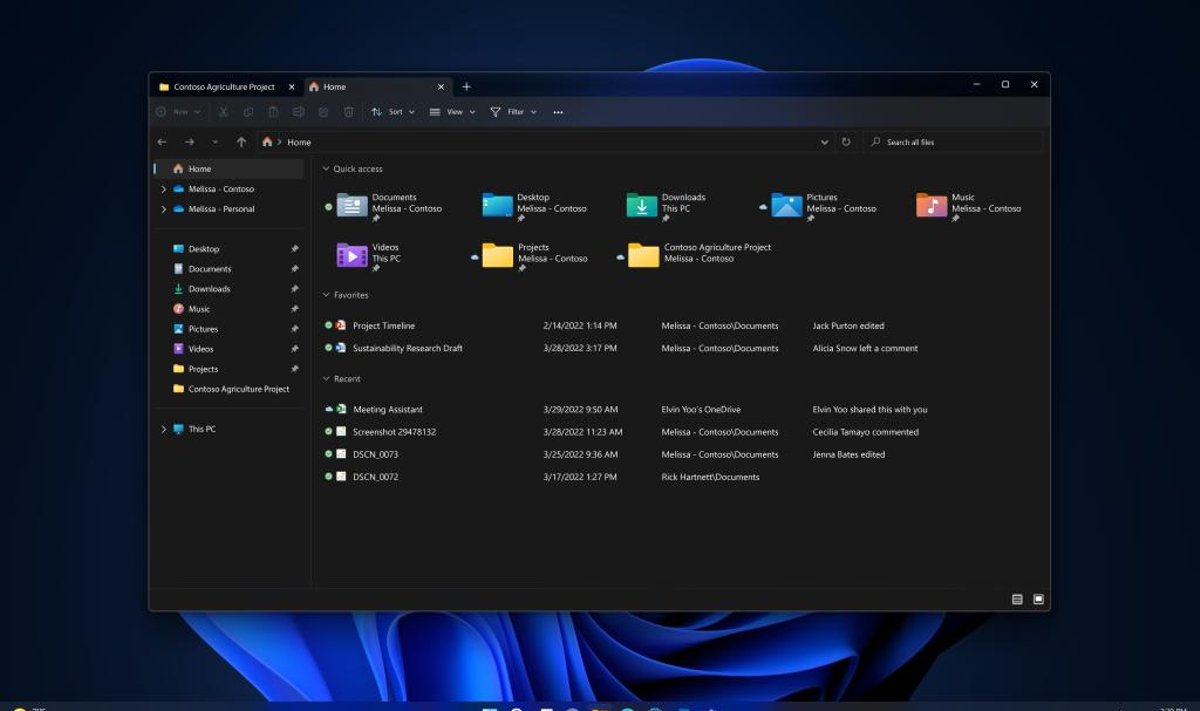Unpin Desktop using its sidebar pin icon

294,249
